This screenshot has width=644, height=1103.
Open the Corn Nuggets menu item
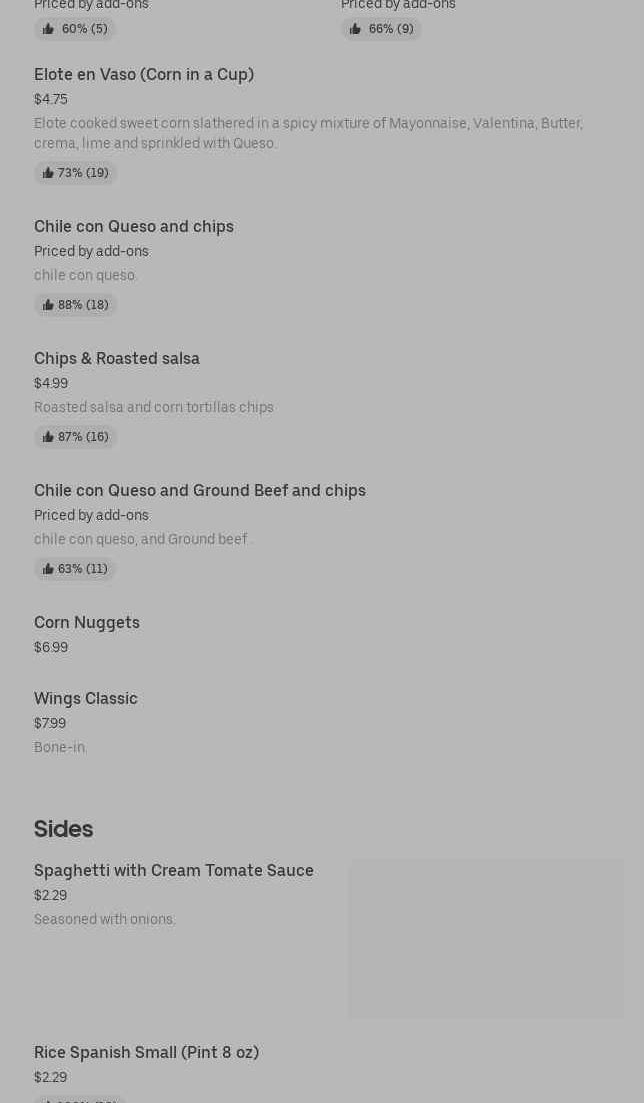[x=87, y=623]
